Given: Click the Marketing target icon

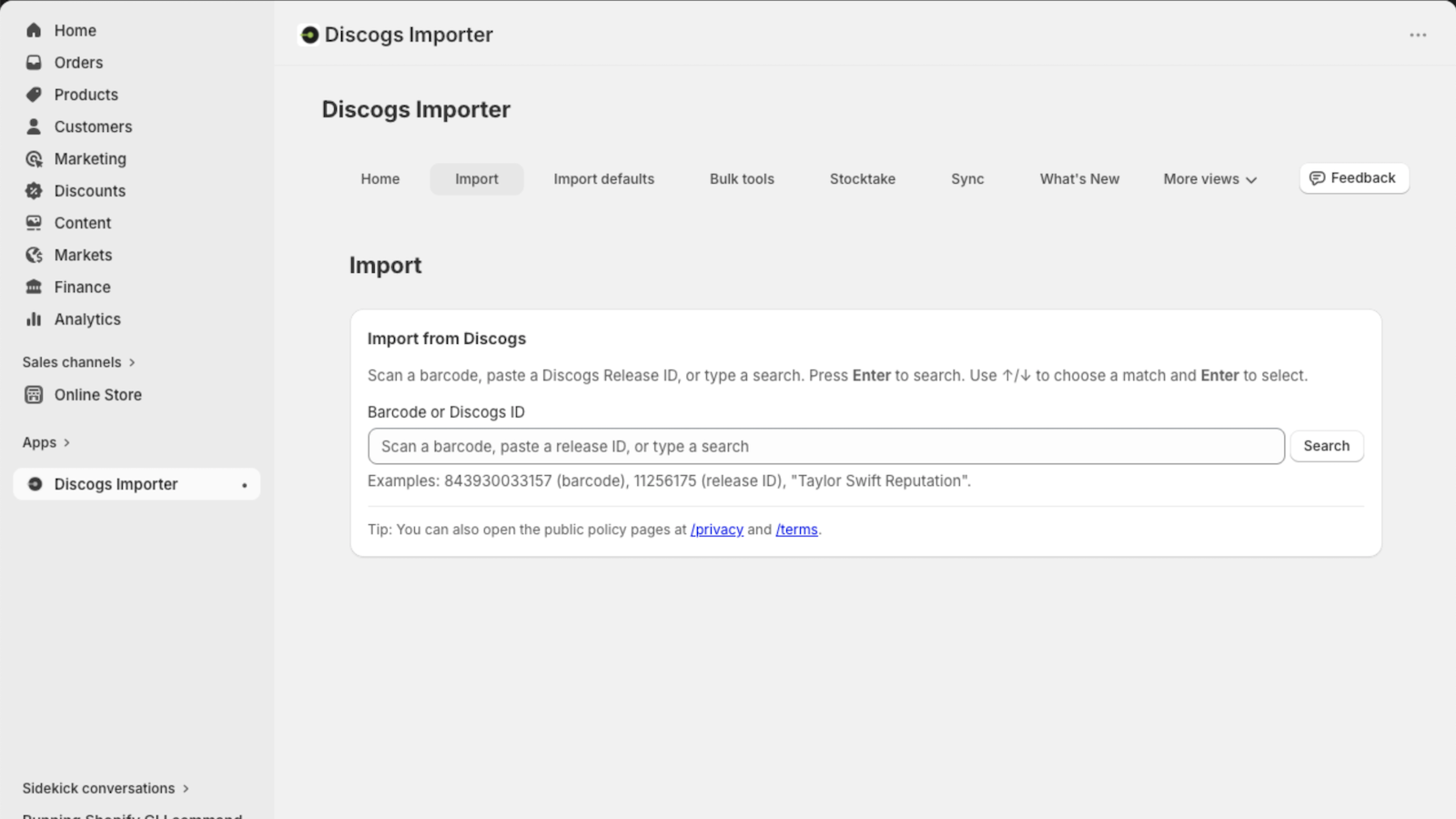Looking at the screenshot, I should [34, 158].
